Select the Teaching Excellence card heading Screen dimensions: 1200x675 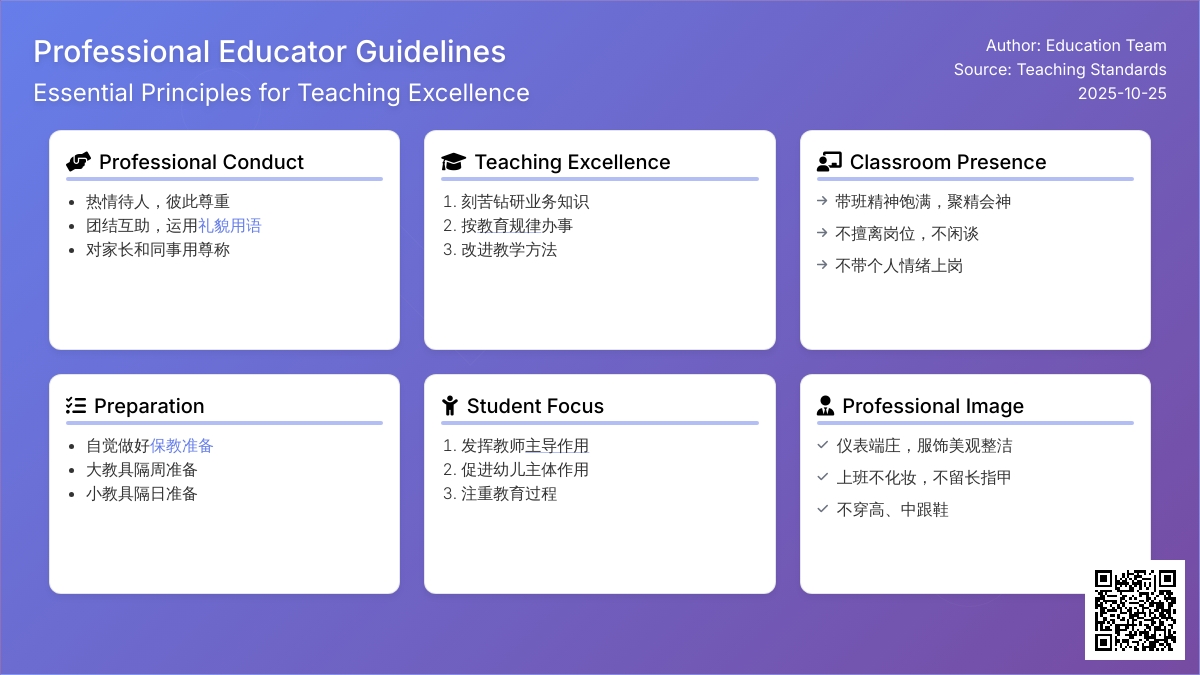coord(572,162)
